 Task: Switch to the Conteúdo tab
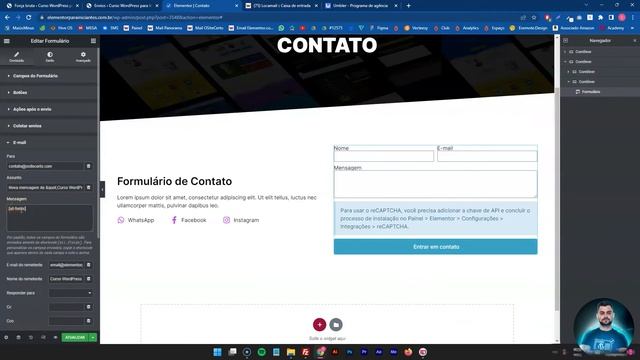[16, 57]
